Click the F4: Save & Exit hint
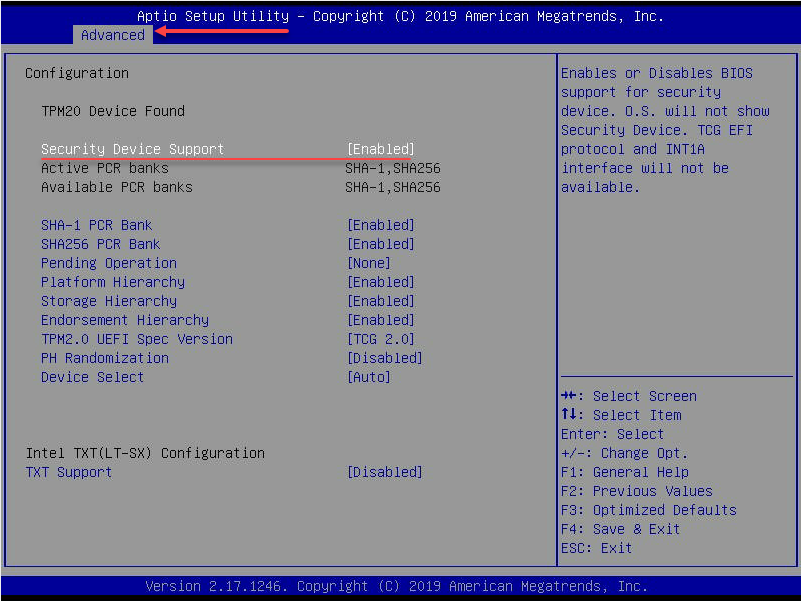Viewport: 801px width, 601px height. tap(620, 529)
